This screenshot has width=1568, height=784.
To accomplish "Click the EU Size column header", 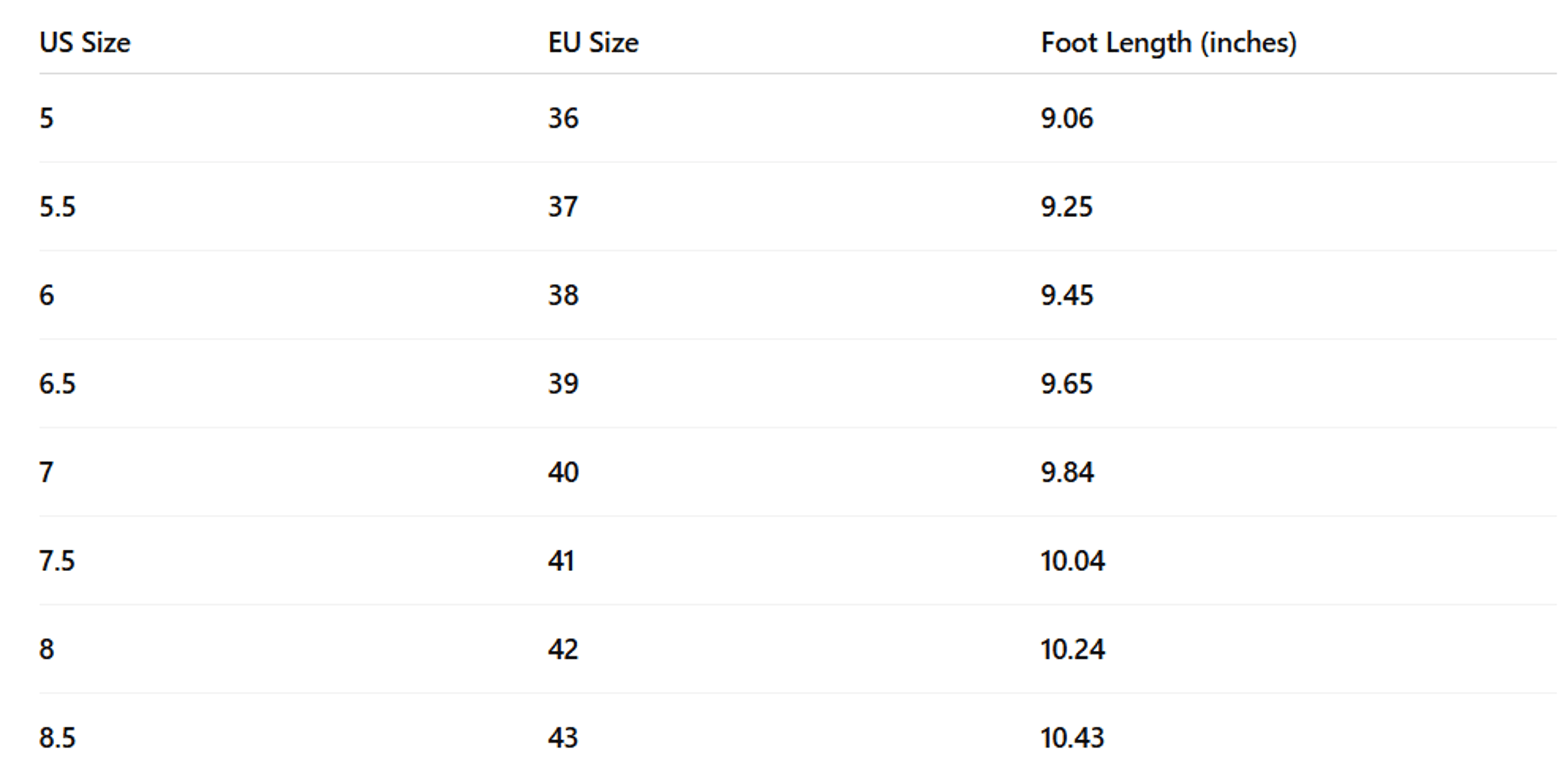I will point(593,42).
